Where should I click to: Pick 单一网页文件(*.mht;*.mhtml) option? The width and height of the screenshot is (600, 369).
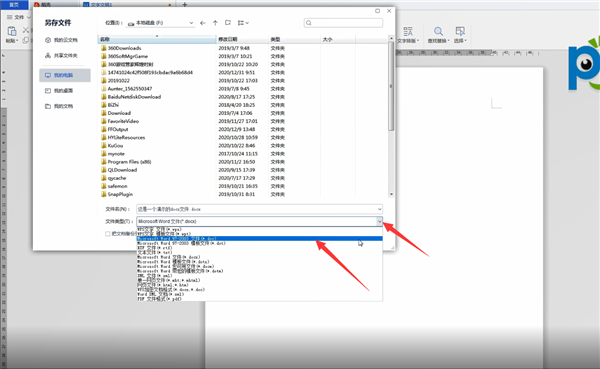[259, 280]
